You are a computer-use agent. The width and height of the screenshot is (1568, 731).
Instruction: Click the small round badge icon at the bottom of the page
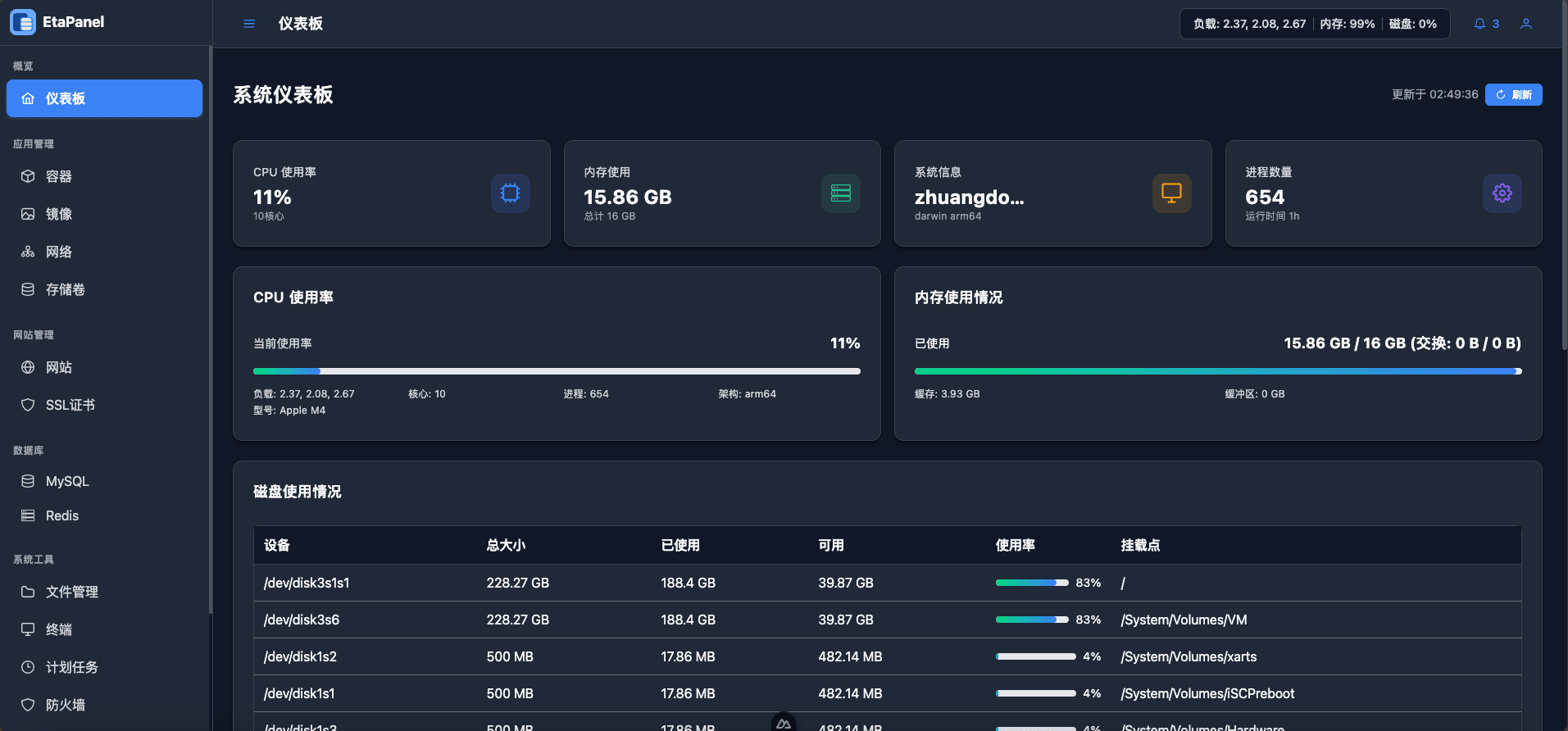coord(784,723)
